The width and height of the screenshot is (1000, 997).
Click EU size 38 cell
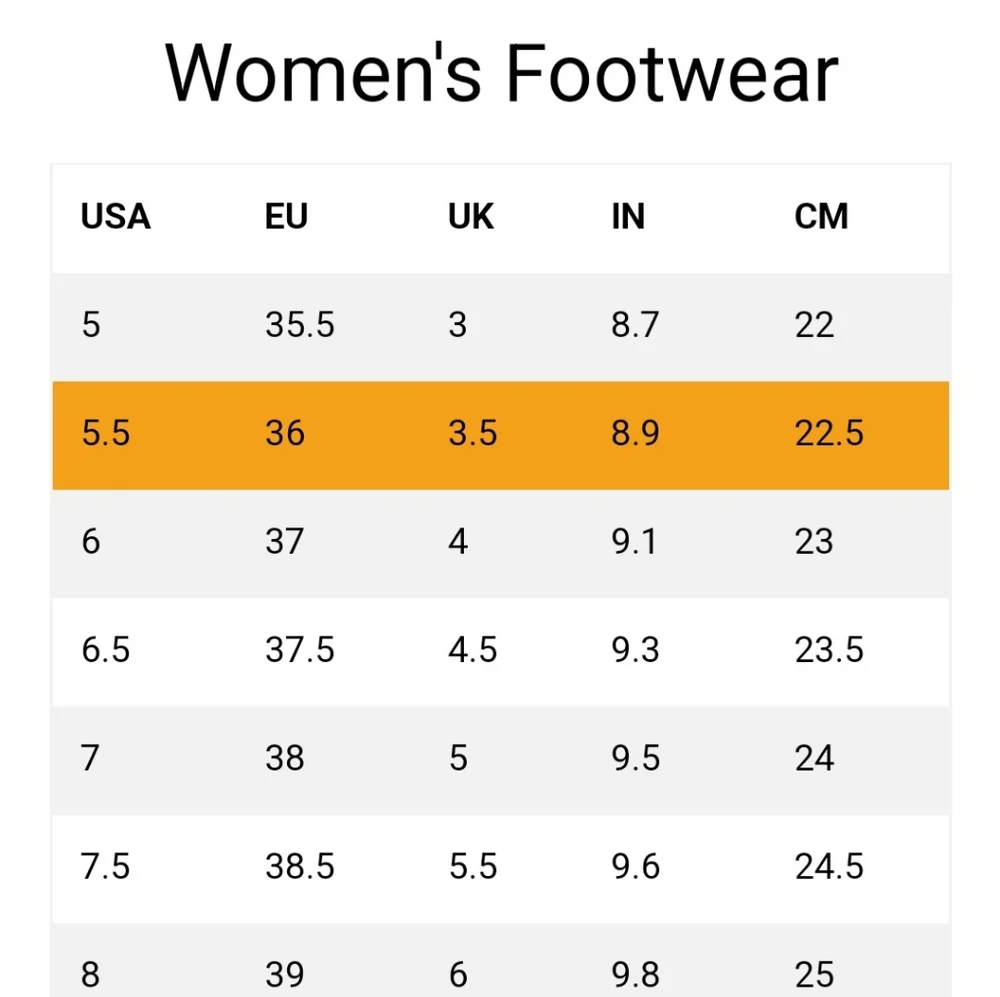(x=285, y=758)
